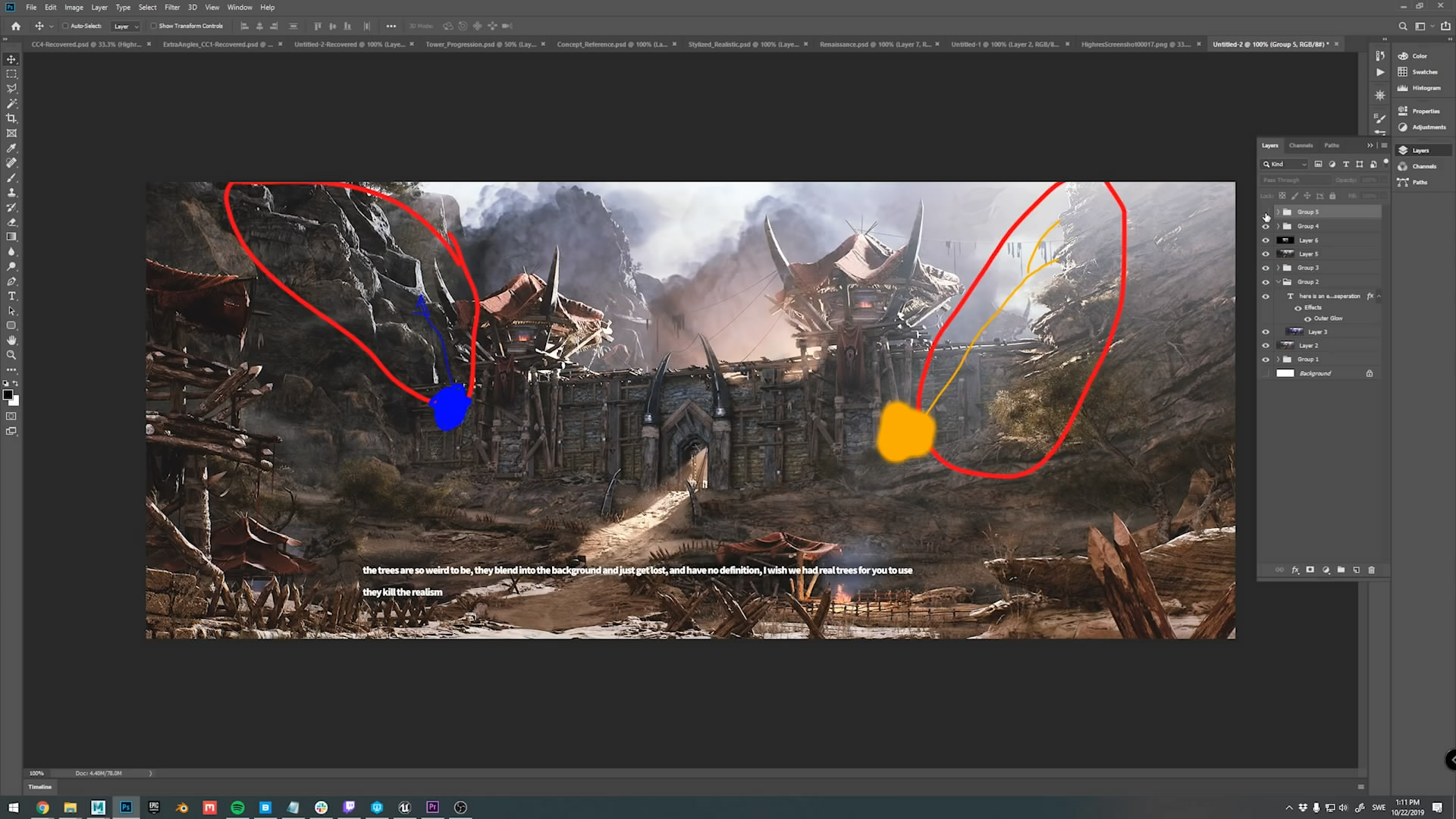Screen dimensions: 1456x819
Task: Create a new group folder
Action: [1341, 570]
